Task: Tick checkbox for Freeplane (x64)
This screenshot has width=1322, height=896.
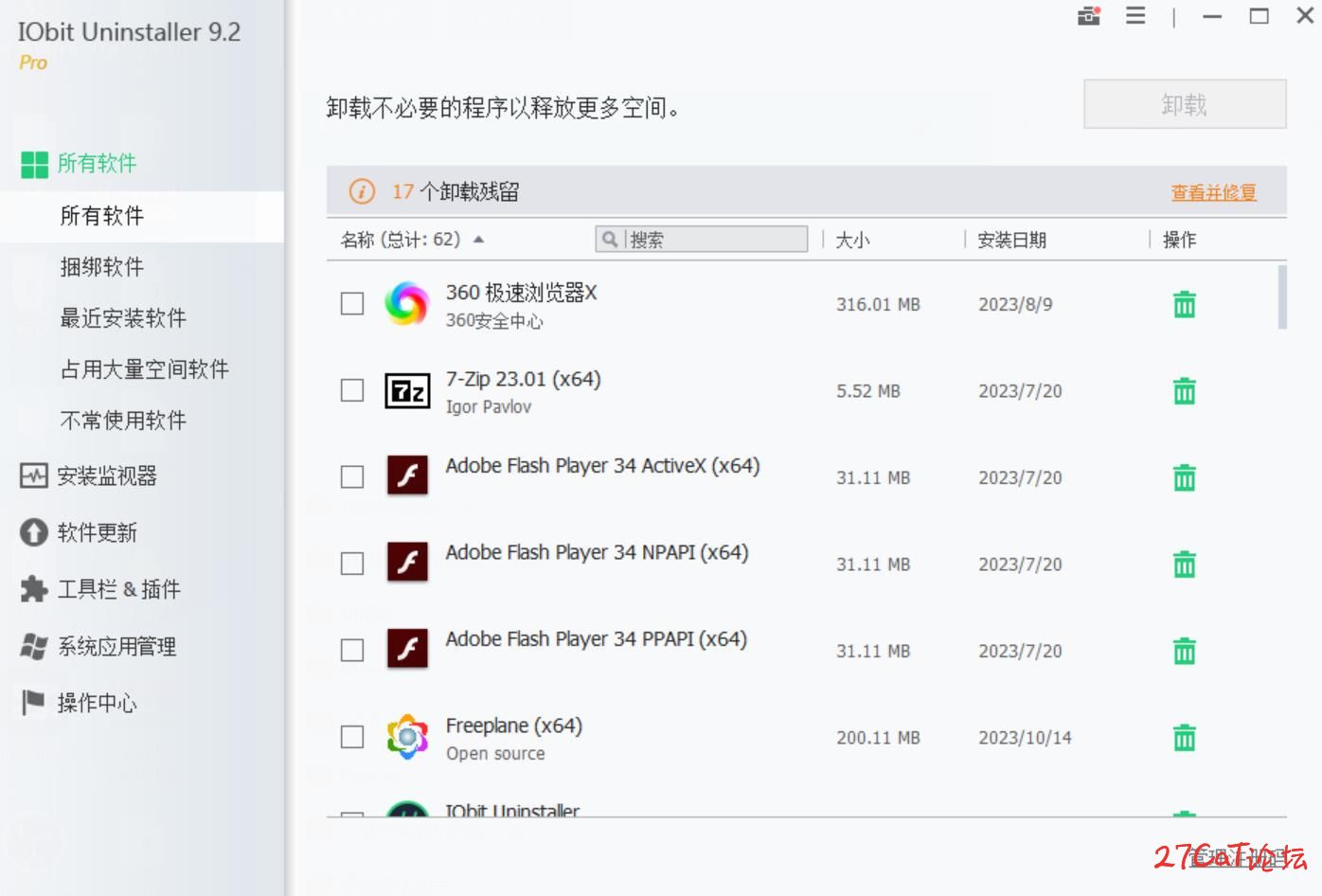Action: (352, 737)
